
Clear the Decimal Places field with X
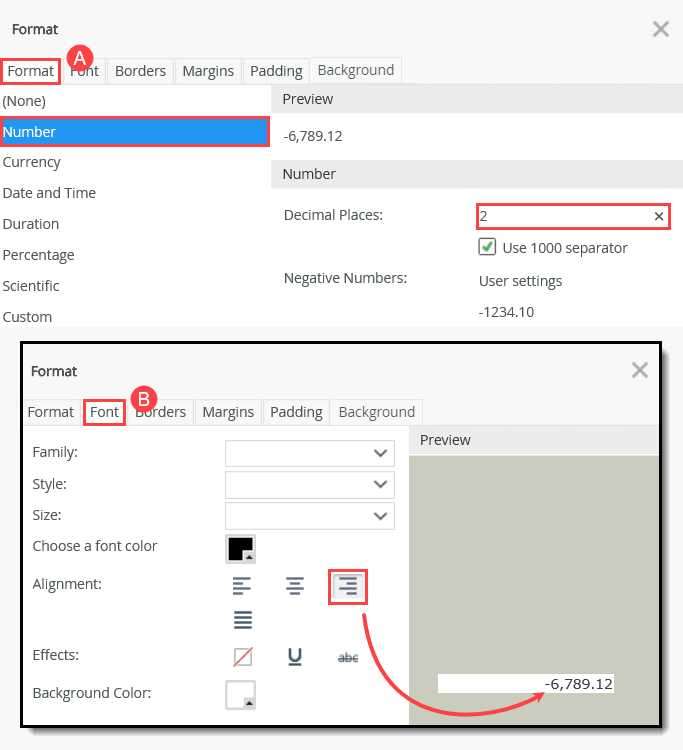(659, 216)
